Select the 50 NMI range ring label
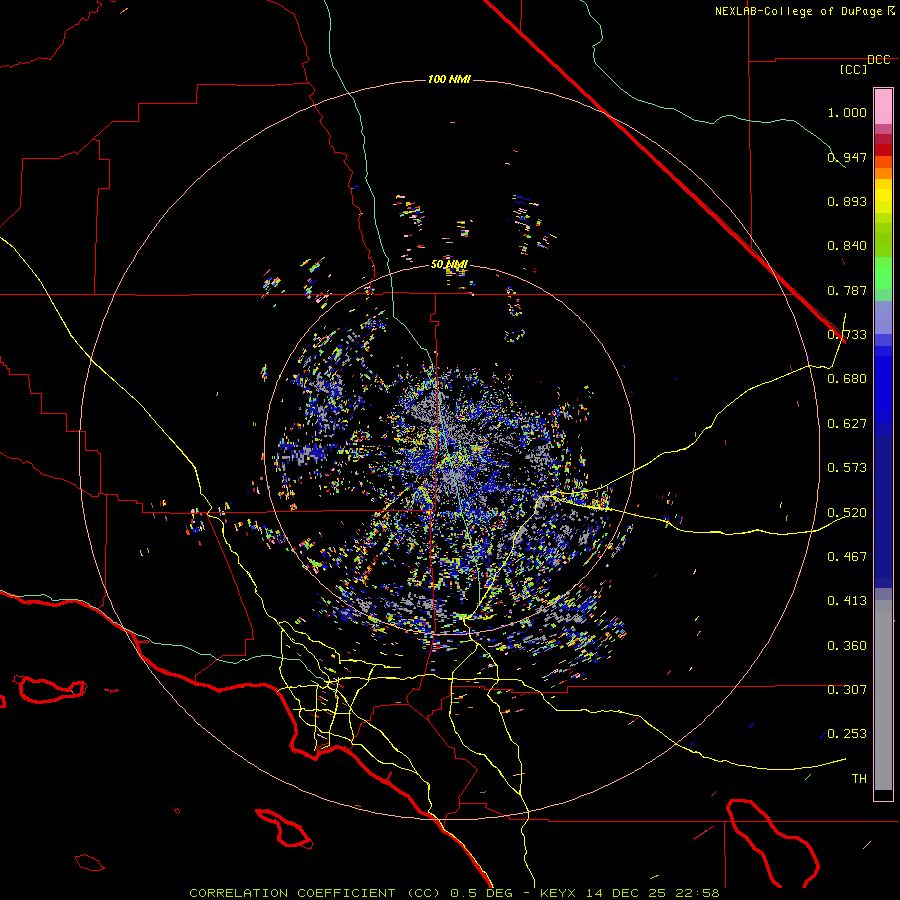Screen dimensions: 900x900 (449, 265)
